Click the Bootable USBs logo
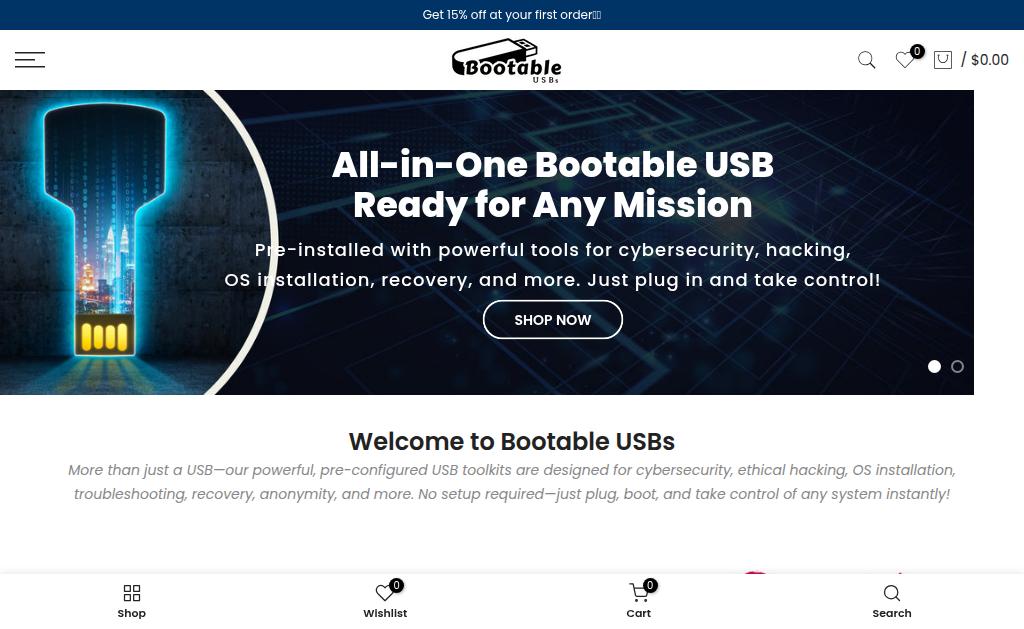 point(507,61)
